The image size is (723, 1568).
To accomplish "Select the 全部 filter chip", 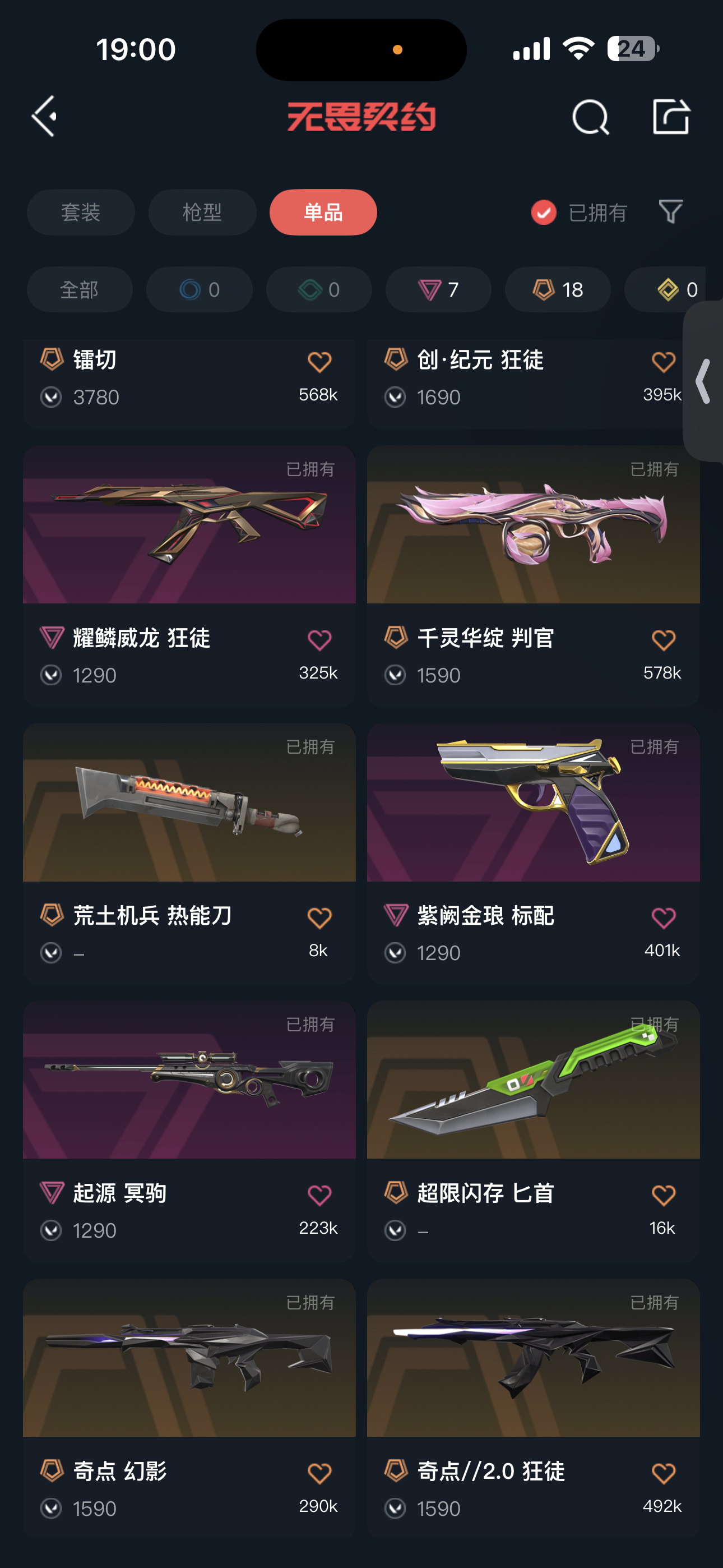I will 80,289.
